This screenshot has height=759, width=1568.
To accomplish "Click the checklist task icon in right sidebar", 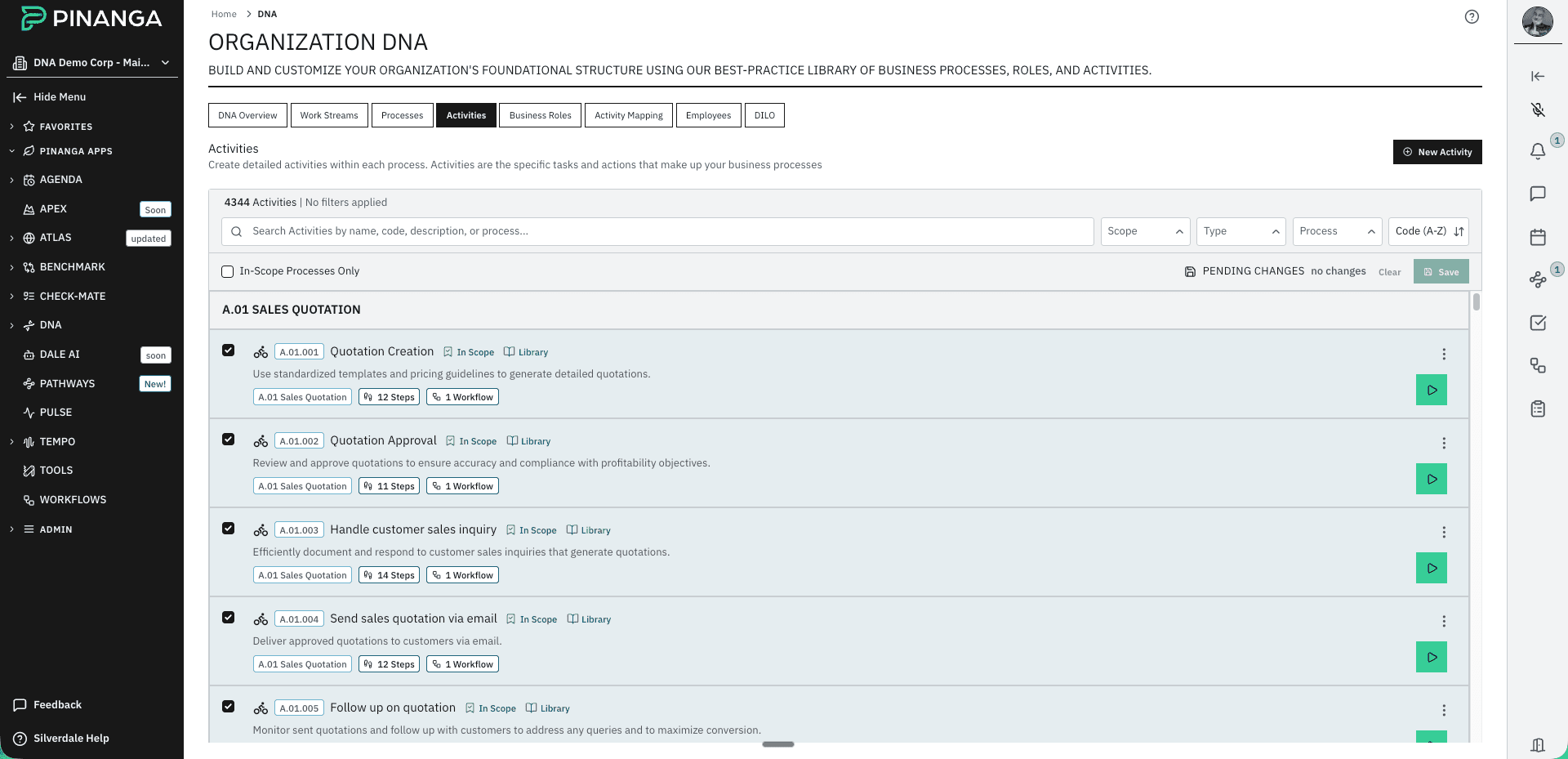I will pos(1537,323).
